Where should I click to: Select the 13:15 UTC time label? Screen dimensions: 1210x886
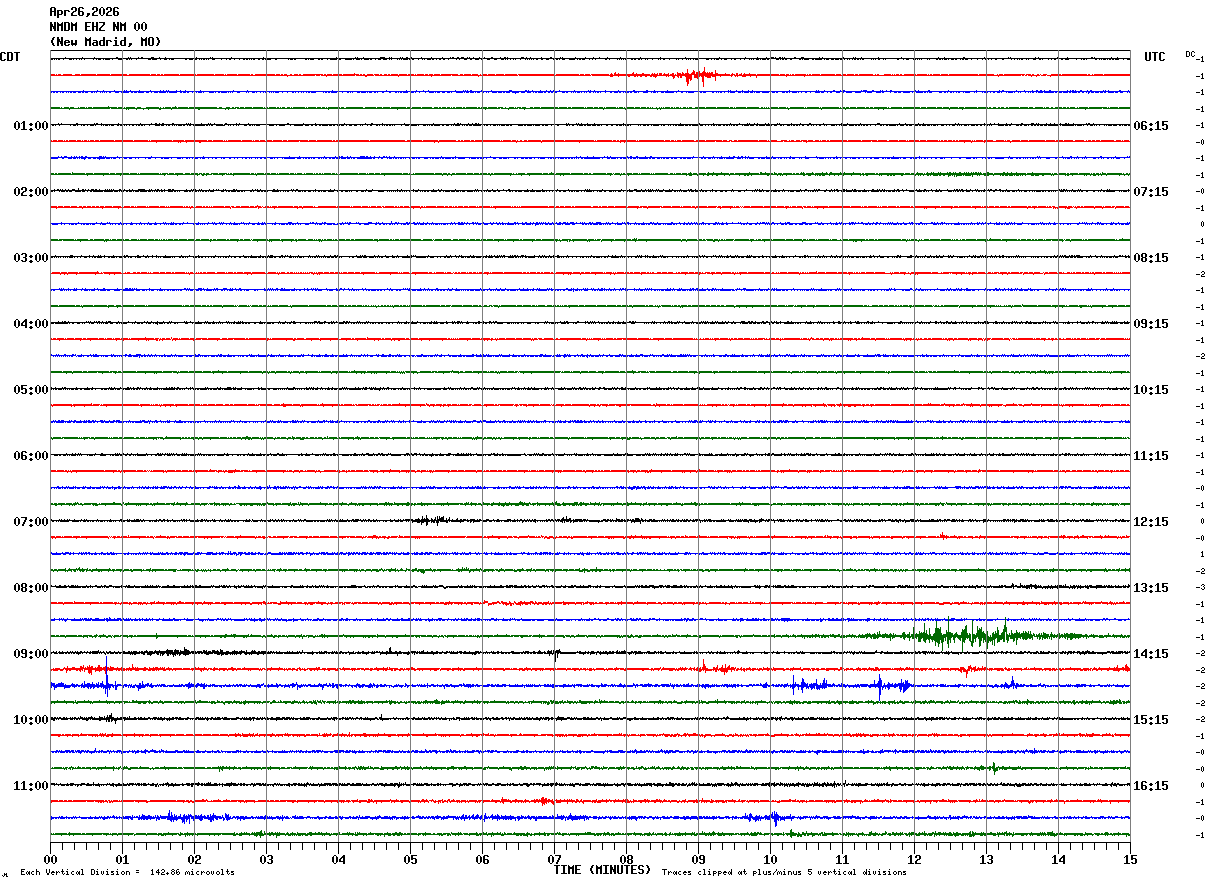(x=1150, y=588)
